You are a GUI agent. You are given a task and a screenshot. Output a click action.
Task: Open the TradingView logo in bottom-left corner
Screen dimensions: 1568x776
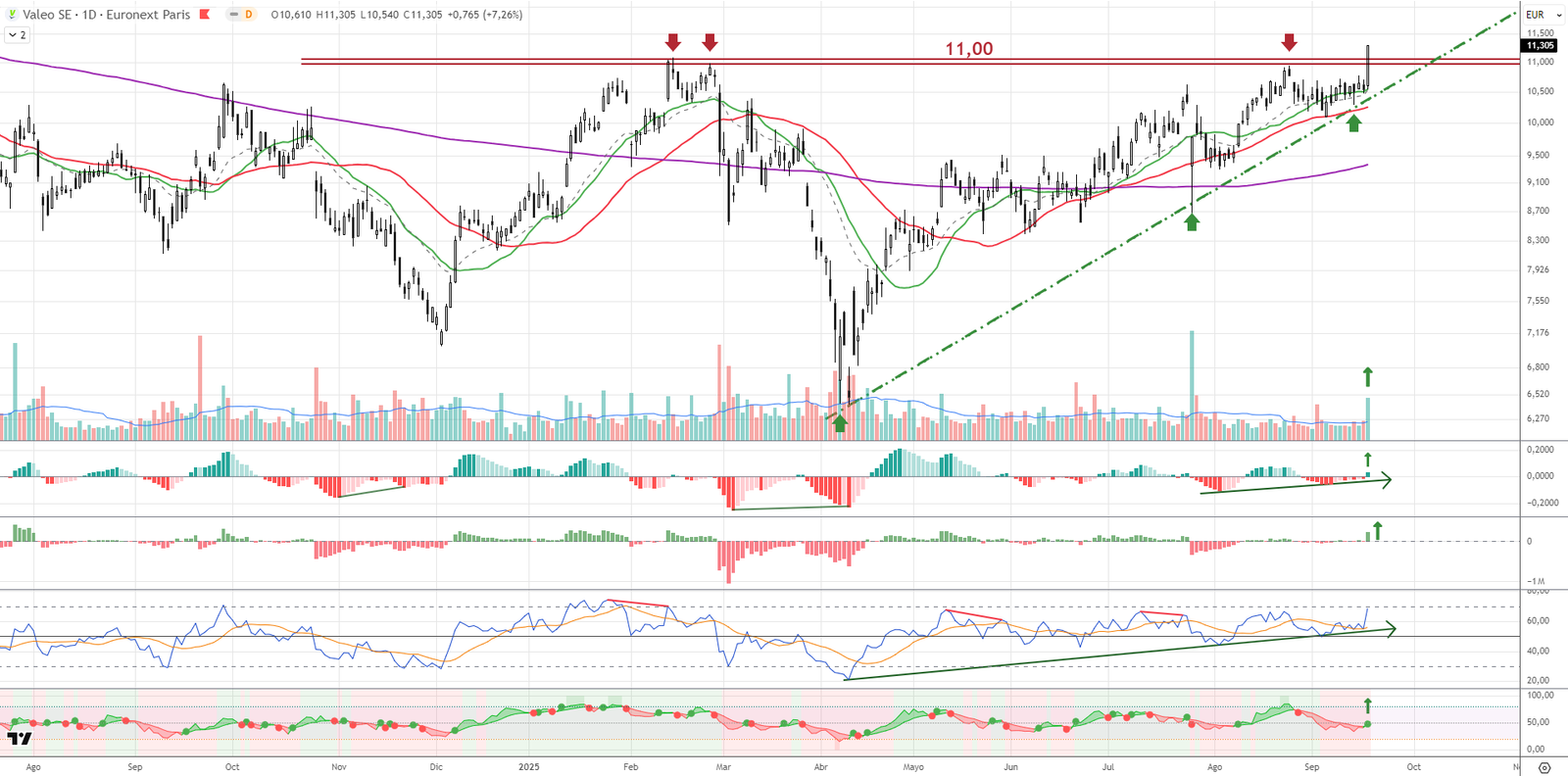tap(19, 739)
